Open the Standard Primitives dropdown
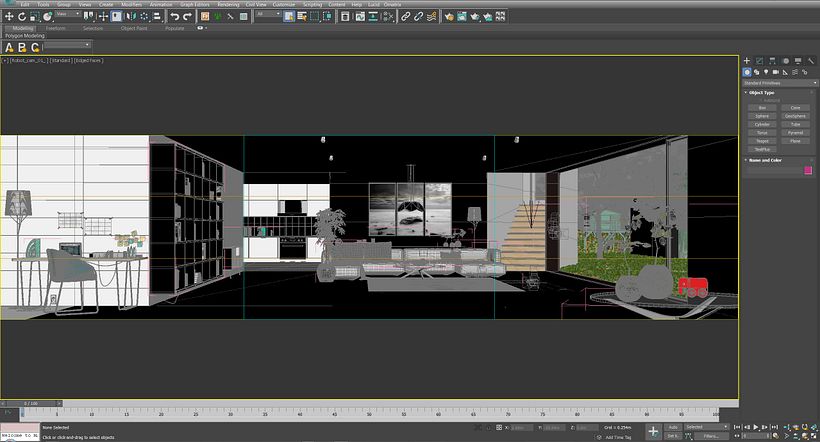 (778, 82)
